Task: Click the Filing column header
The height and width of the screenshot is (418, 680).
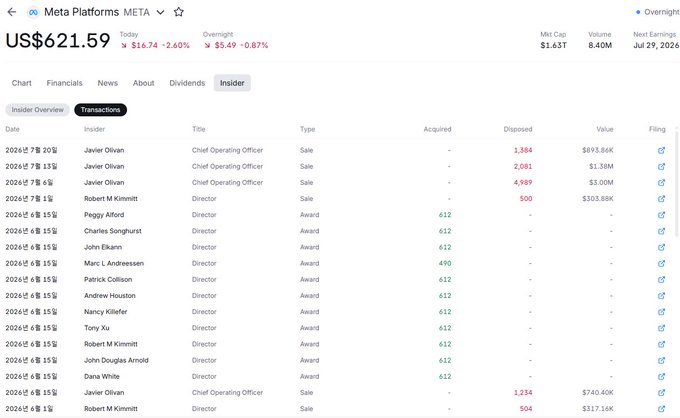Action: click(657, 129)
